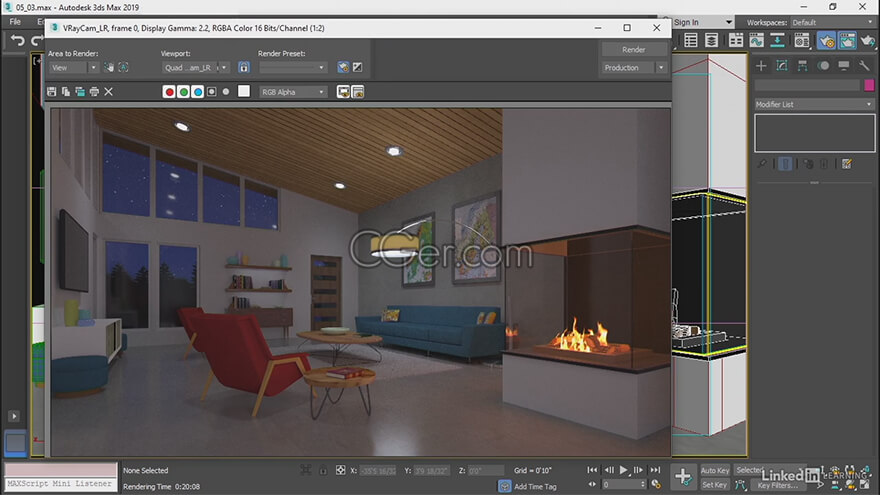Open Environment and Effects exposure icon

(358, 67)
